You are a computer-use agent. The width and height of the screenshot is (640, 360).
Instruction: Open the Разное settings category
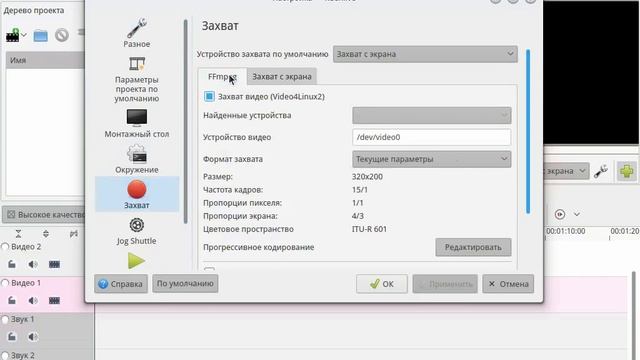point(137,33)
